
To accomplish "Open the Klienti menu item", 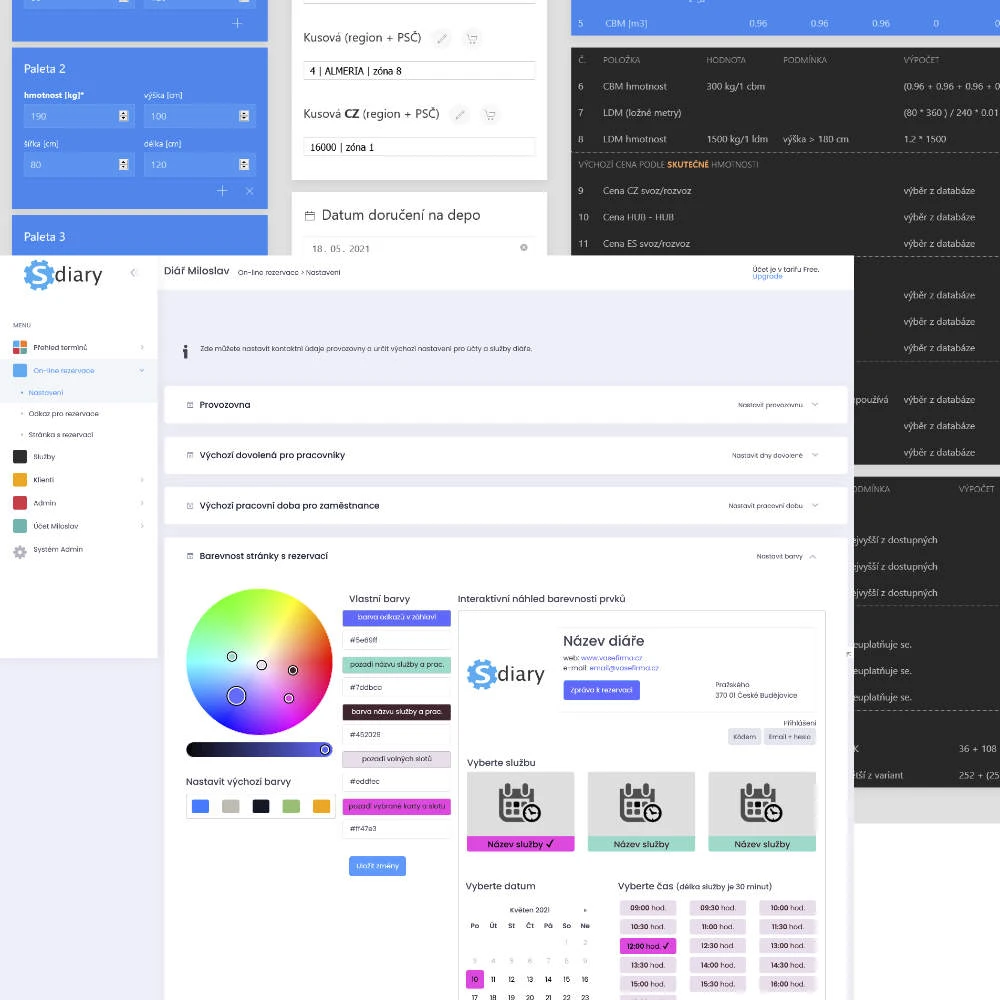I will 43,480.
